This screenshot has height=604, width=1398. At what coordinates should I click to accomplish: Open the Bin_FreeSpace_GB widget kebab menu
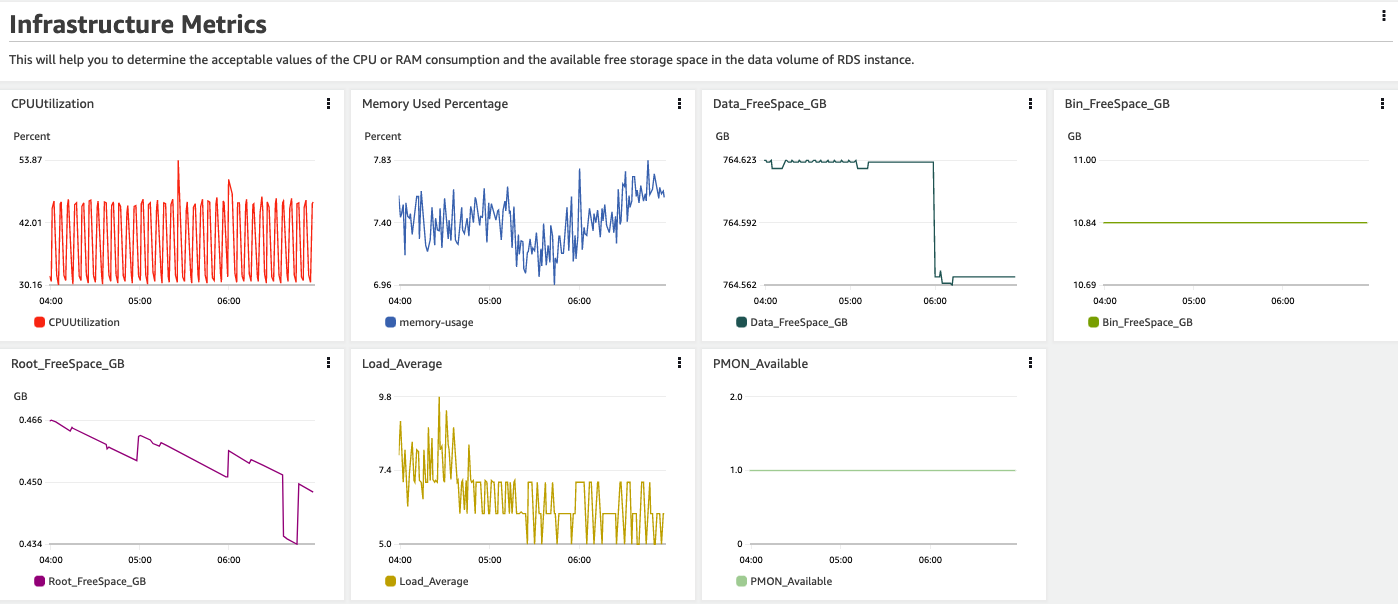[x=1381, y=103]
